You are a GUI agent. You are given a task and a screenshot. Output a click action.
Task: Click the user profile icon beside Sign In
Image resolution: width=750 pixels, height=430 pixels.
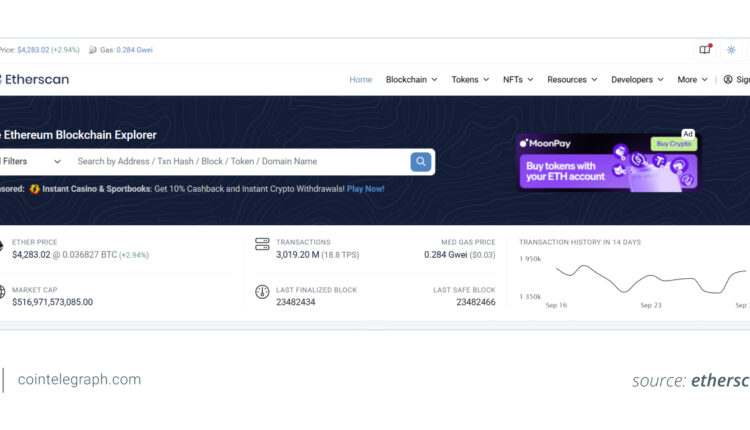[727, 80]
